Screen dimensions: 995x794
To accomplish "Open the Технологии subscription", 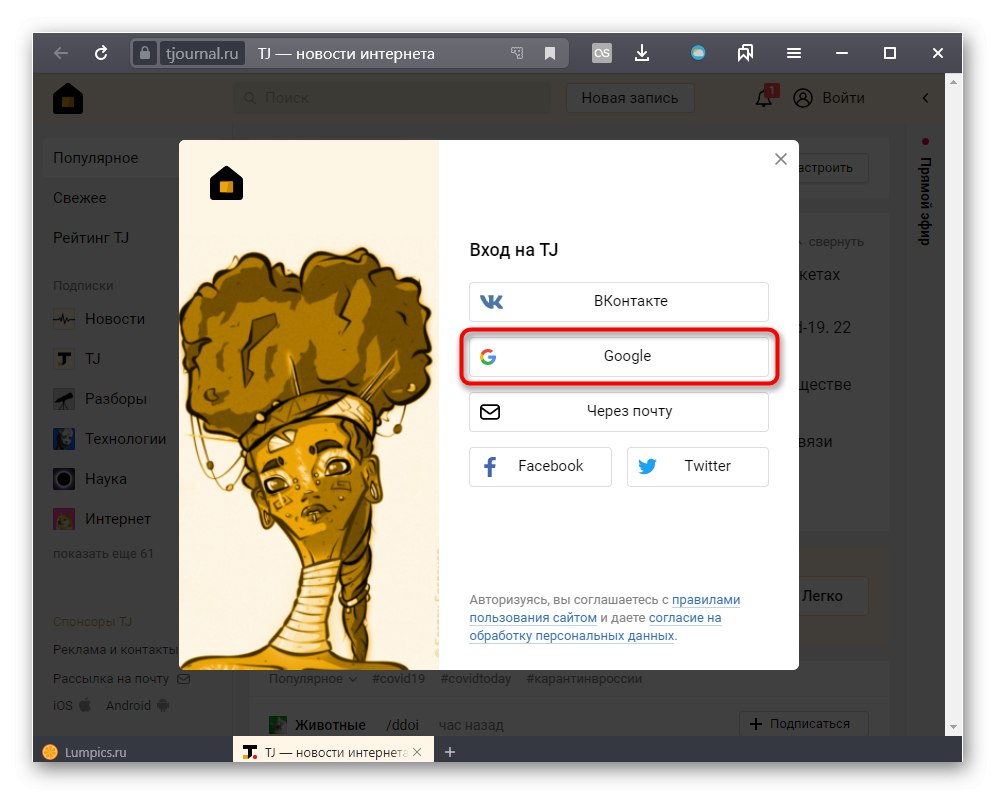I will coord(126,439).
